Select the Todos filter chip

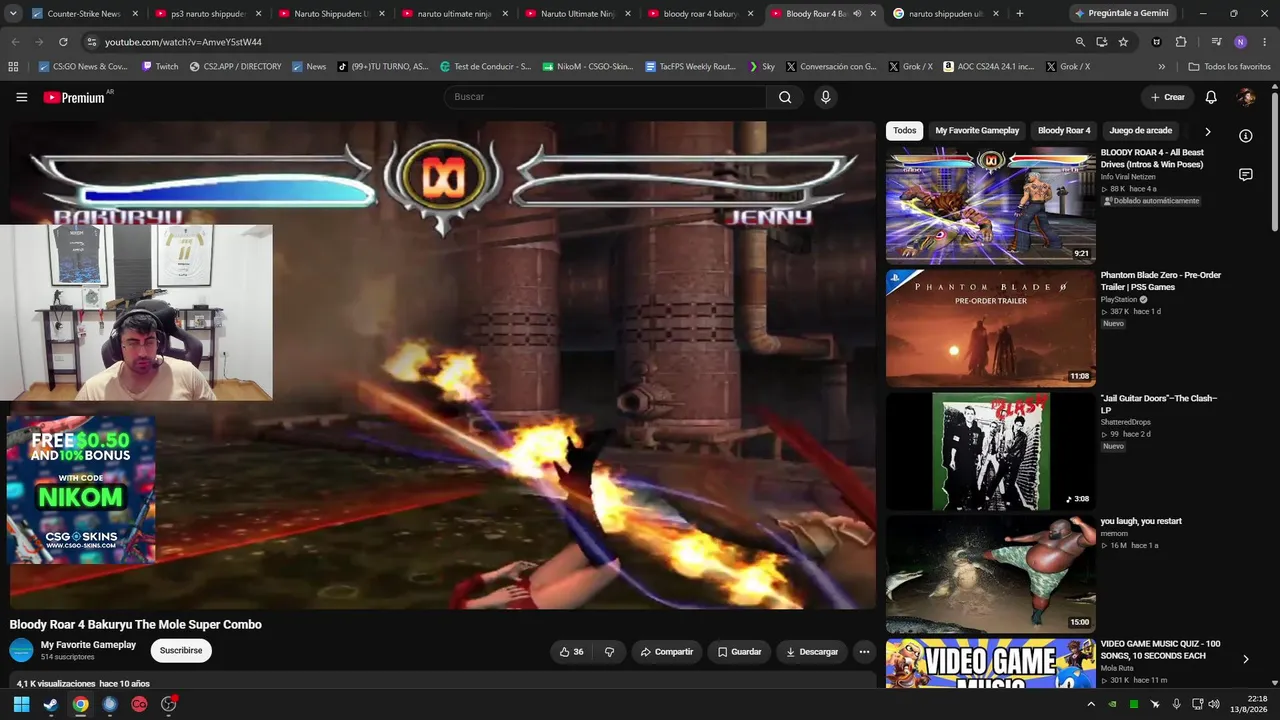[x=904, y=131]
